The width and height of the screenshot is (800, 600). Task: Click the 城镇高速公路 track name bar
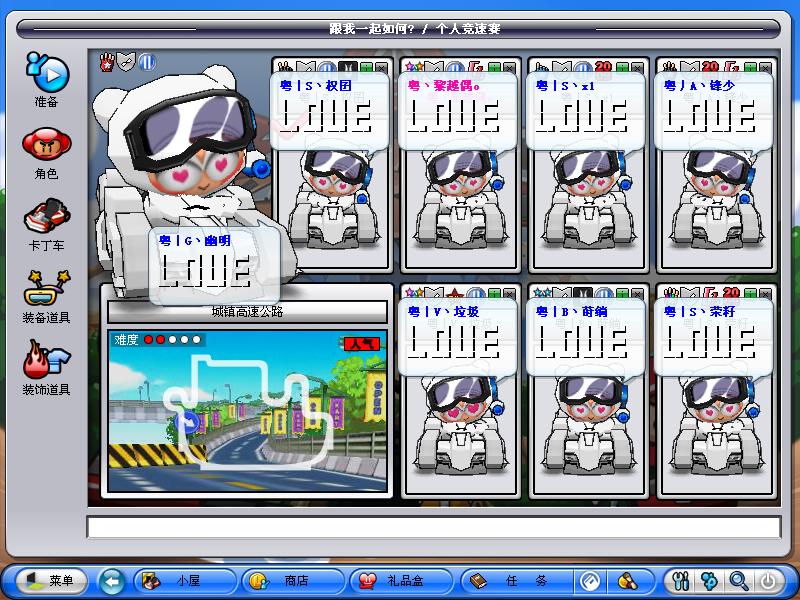(247, 312)
